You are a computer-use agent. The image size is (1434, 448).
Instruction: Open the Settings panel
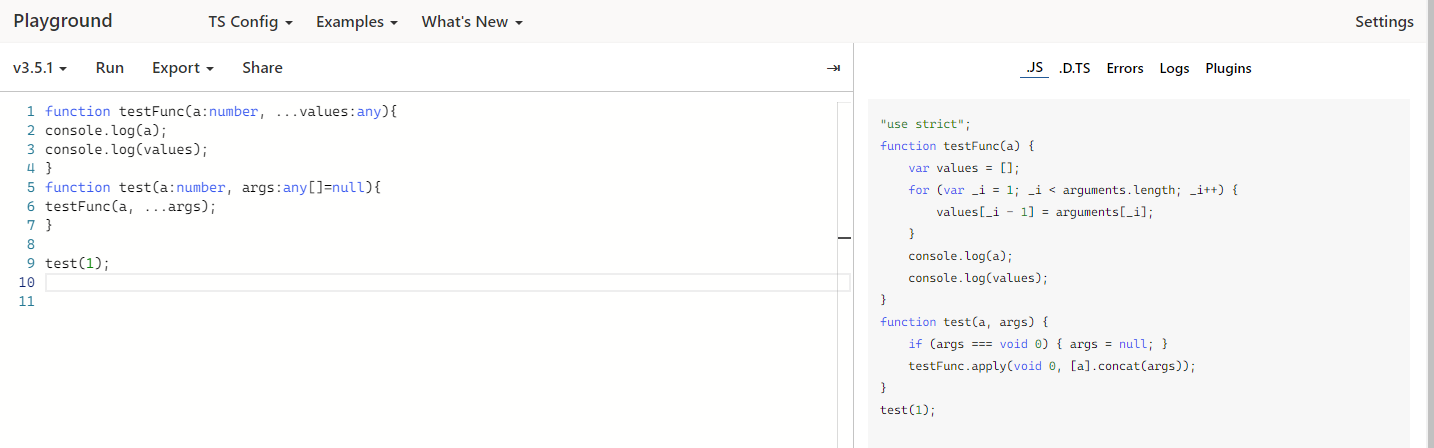[1384, 21]
